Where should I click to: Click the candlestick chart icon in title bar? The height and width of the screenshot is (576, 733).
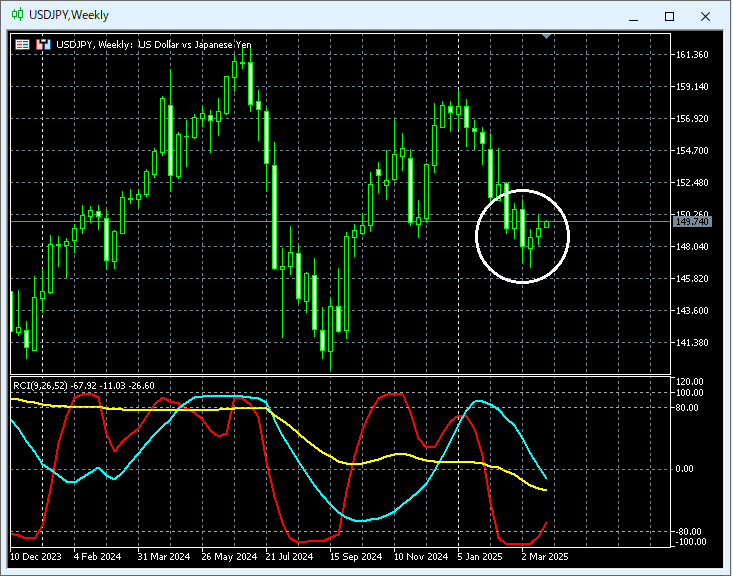point(17,14)
